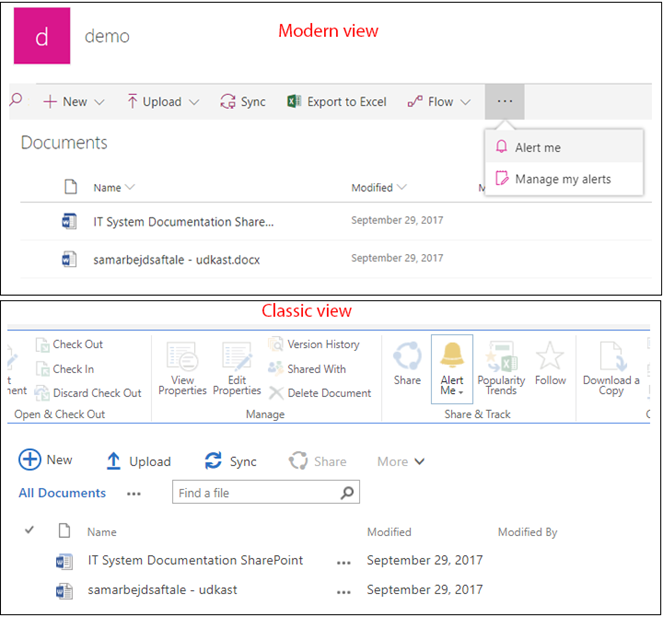Screen dimensions: 663x617
Task: Click the Flow icon in modern toolbar
Action: click(x=415, y=101)
